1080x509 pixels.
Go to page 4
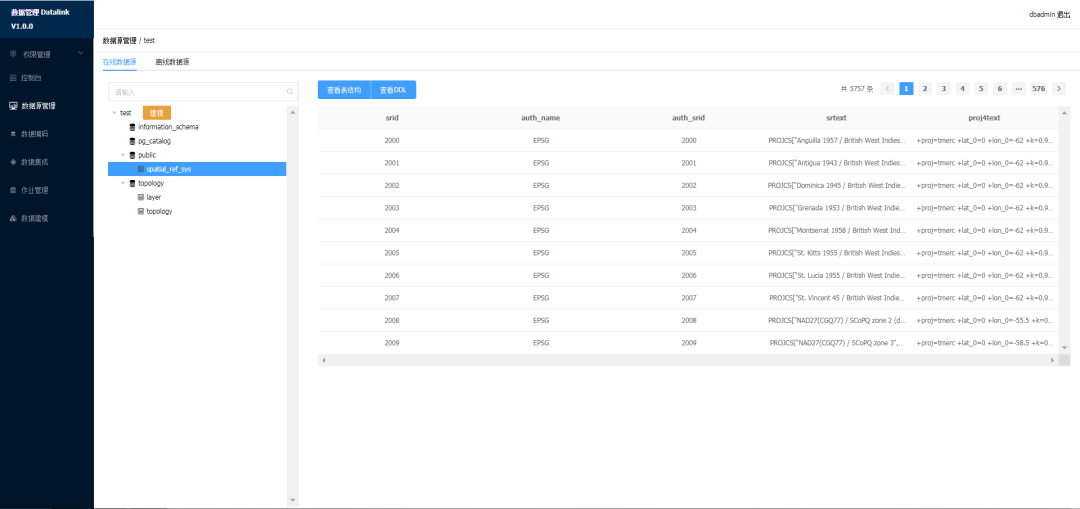coord(962,89)
